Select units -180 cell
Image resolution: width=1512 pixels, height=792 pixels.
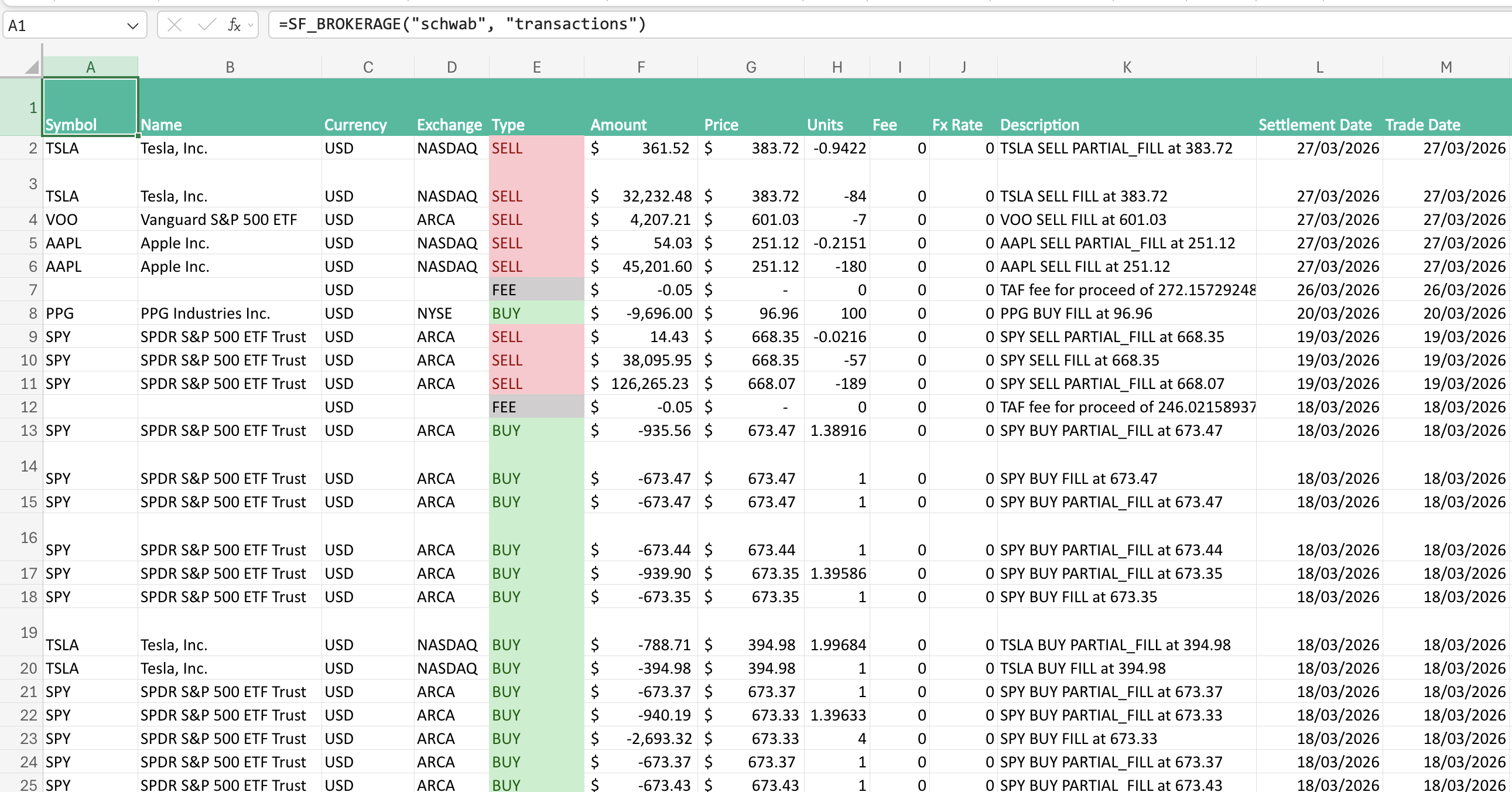tap(837, 266)
